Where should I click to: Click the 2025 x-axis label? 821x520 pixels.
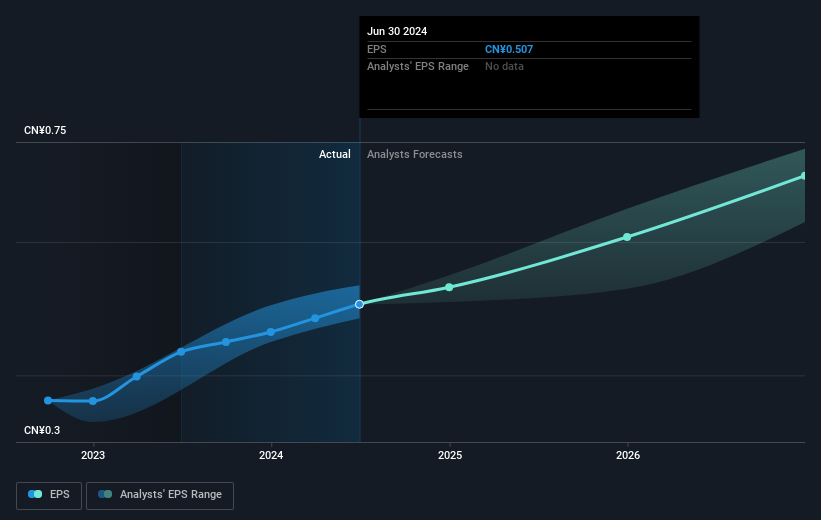(450, 455)
